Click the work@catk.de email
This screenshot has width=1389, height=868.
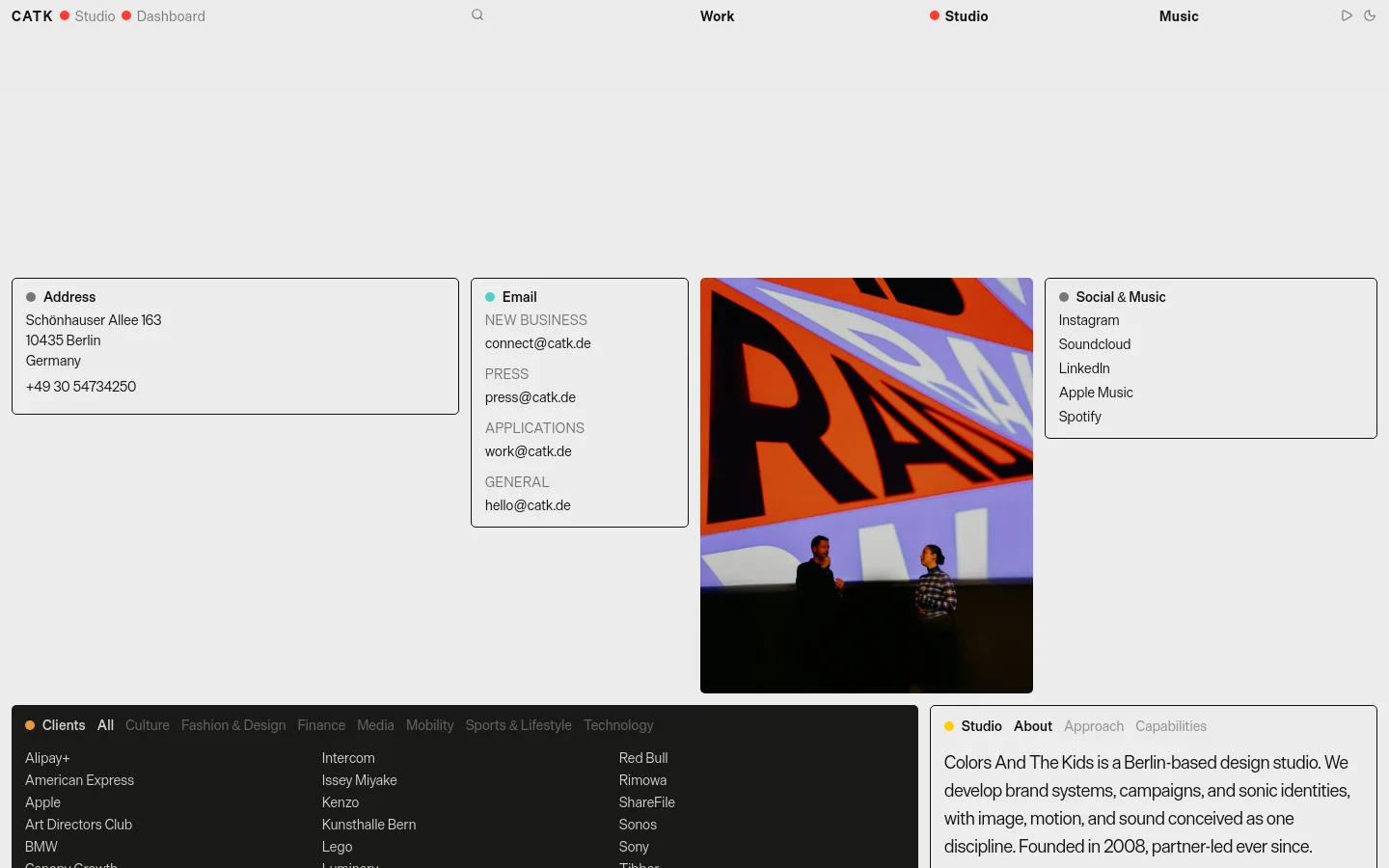click(529, 451)
